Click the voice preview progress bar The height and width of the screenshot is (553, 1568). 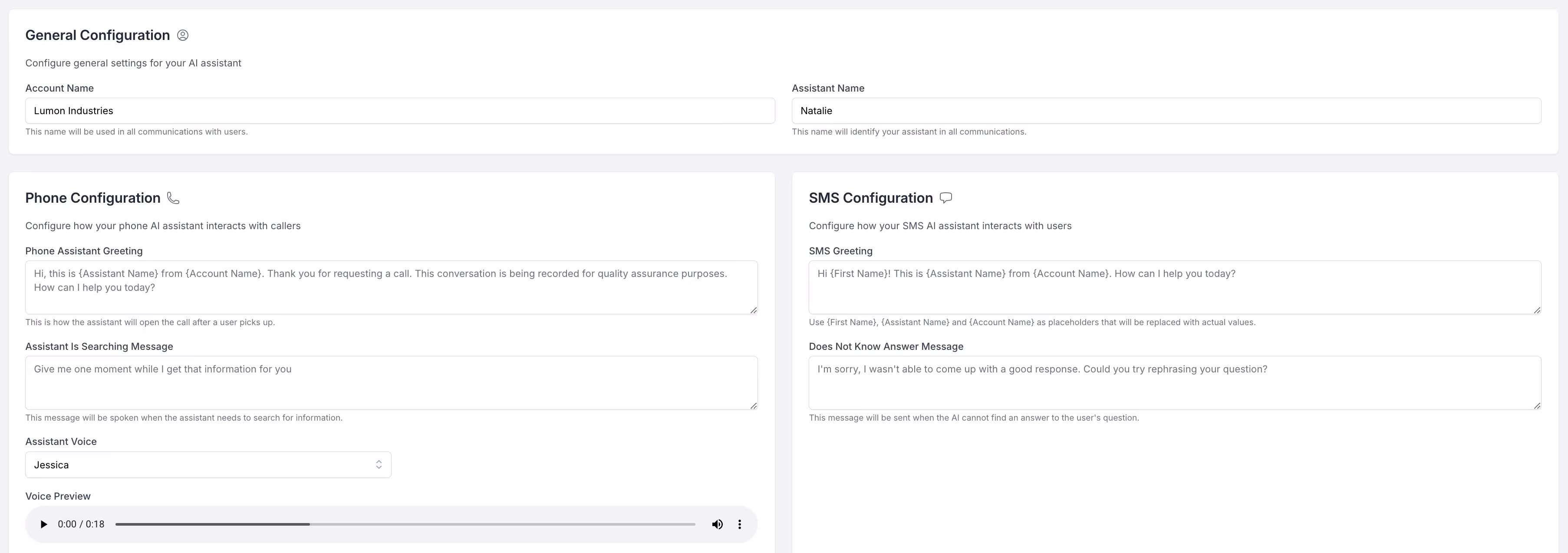[405, 524]
